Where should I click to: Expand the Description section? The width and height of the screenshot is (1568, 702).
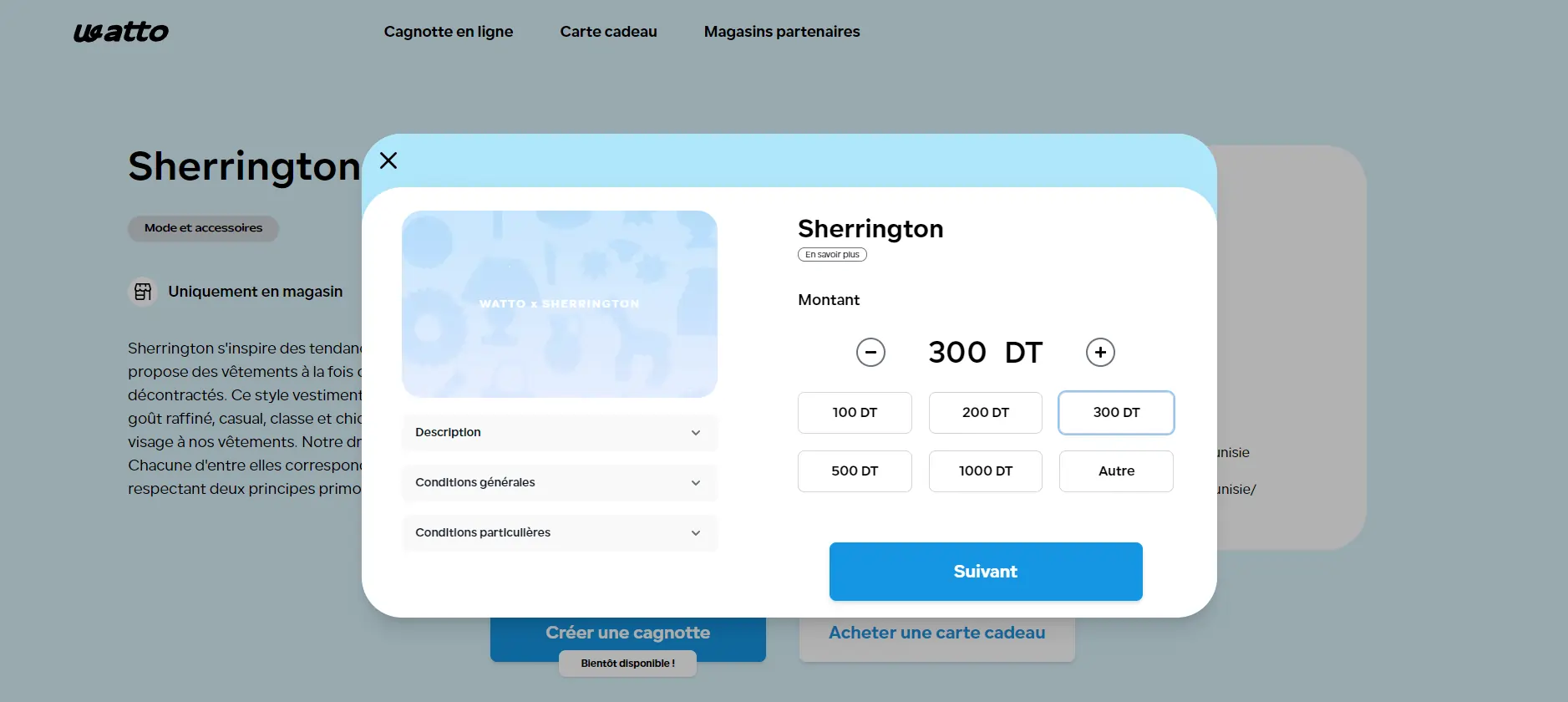click(x=559, y=433)
